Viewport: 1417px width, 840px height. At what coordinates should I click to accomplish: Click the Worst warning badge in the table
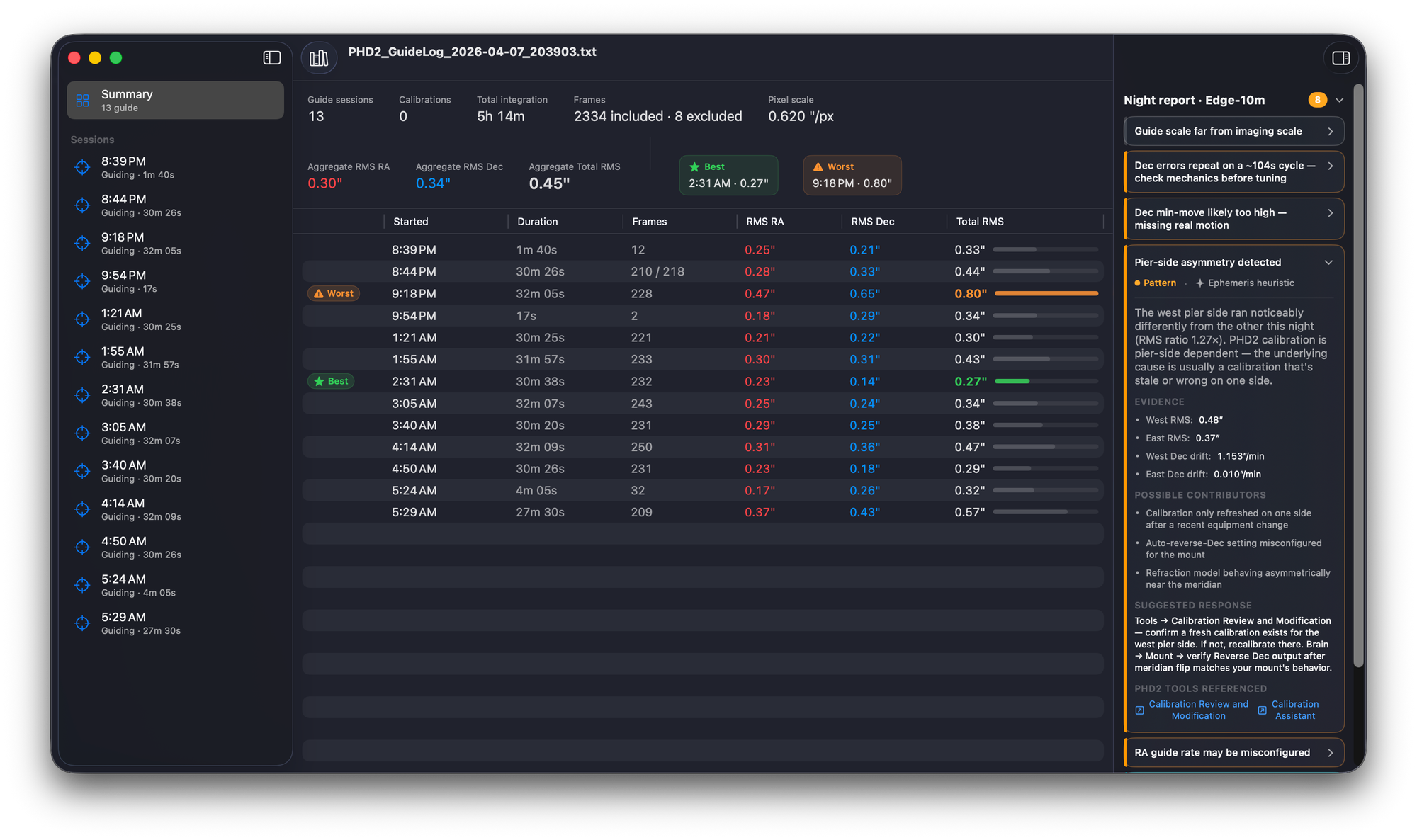click(334, 293)
